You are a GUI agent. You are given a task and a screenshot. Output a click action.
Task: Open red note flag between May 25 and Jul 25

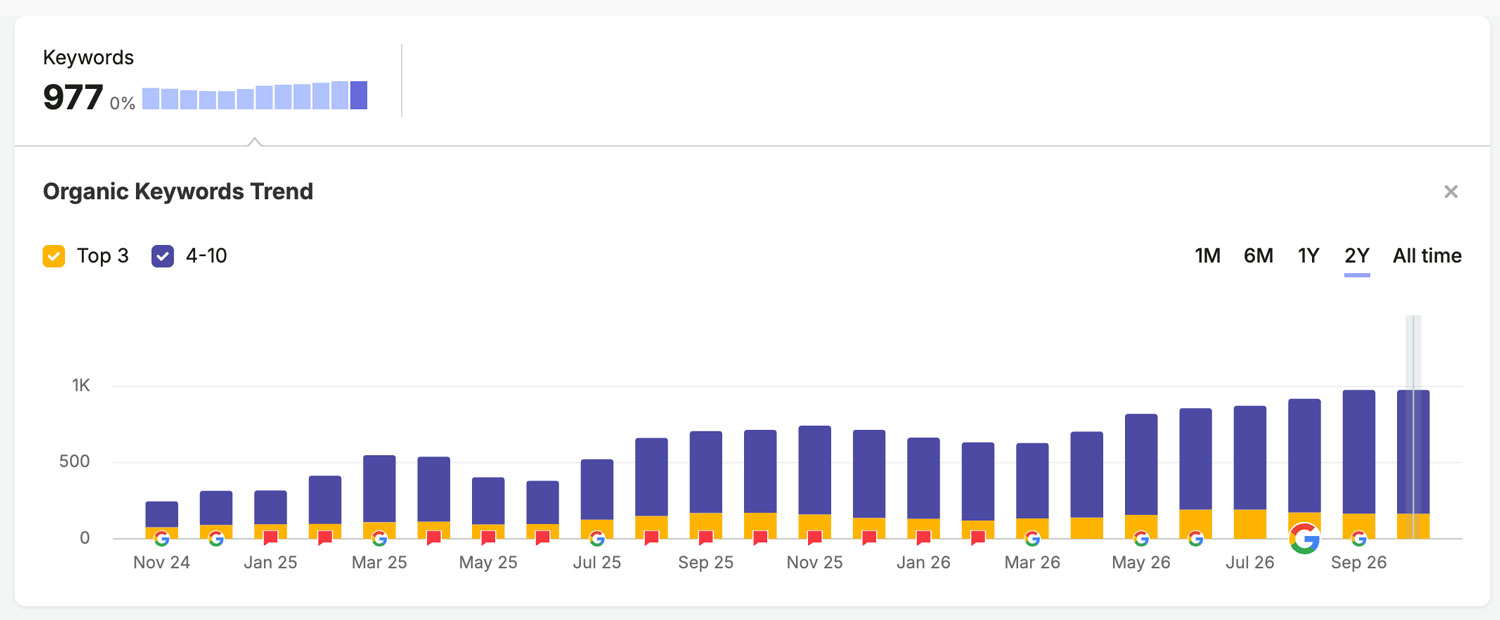click(x=542, y=538)
